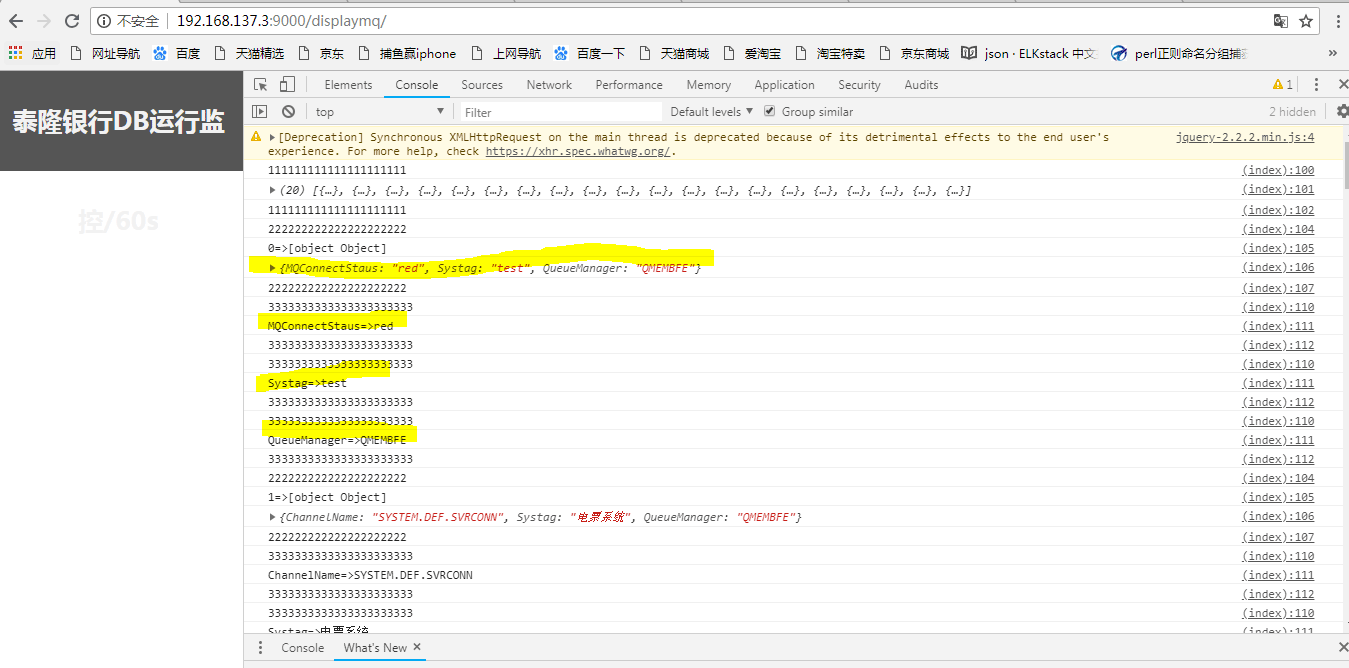Switch to the Elements tab
Viewport: 1349px width, 668px height.
[x=348, y=85]
